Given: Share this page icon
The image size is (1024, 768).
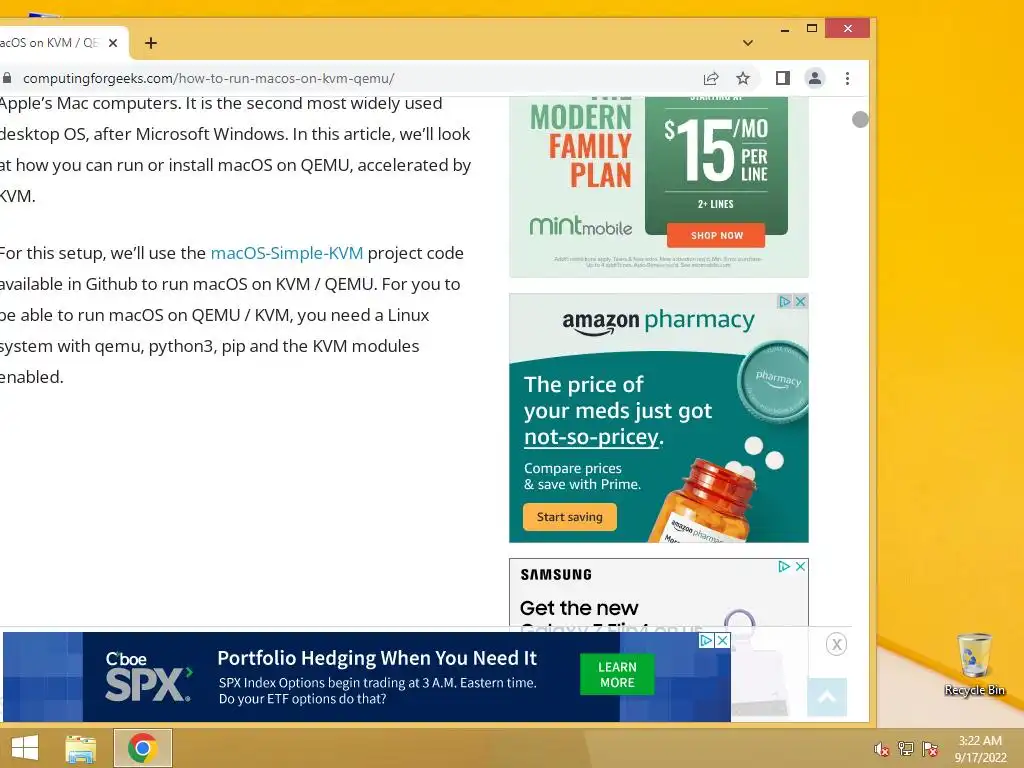Looking at the screenshot, I should 711,78.
